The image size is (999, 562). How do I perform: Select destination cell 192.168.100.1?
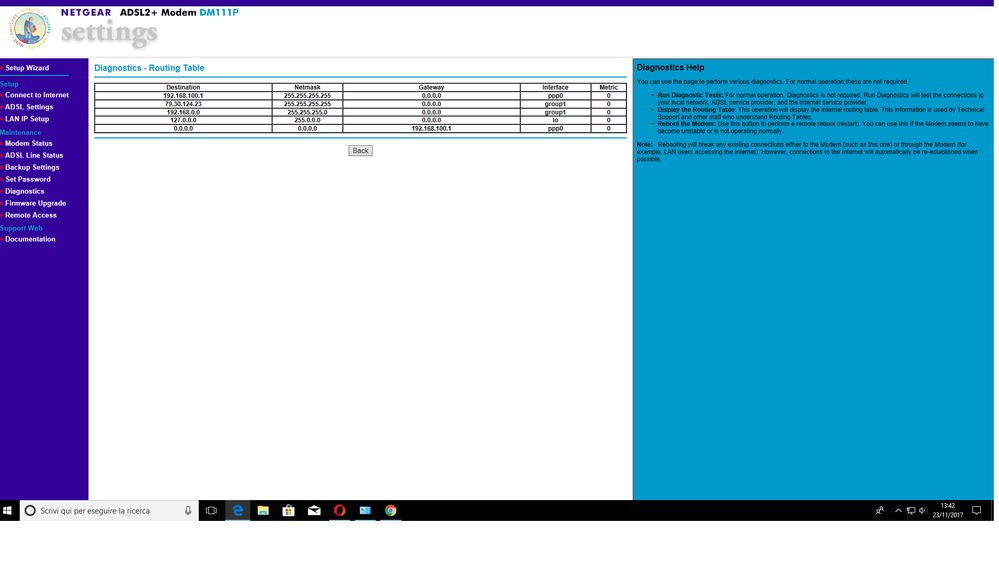[183, 96]
